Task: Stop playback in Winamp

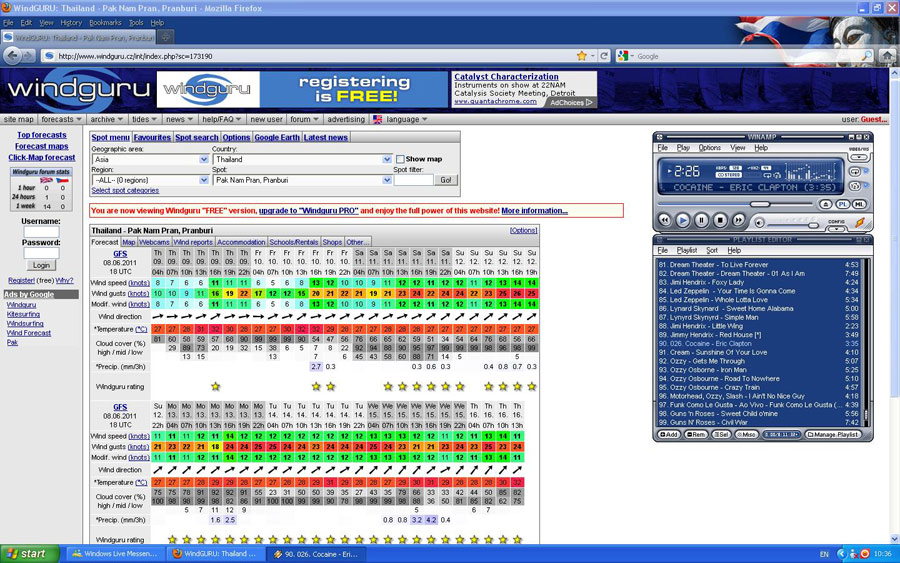Action: (720, 220)
